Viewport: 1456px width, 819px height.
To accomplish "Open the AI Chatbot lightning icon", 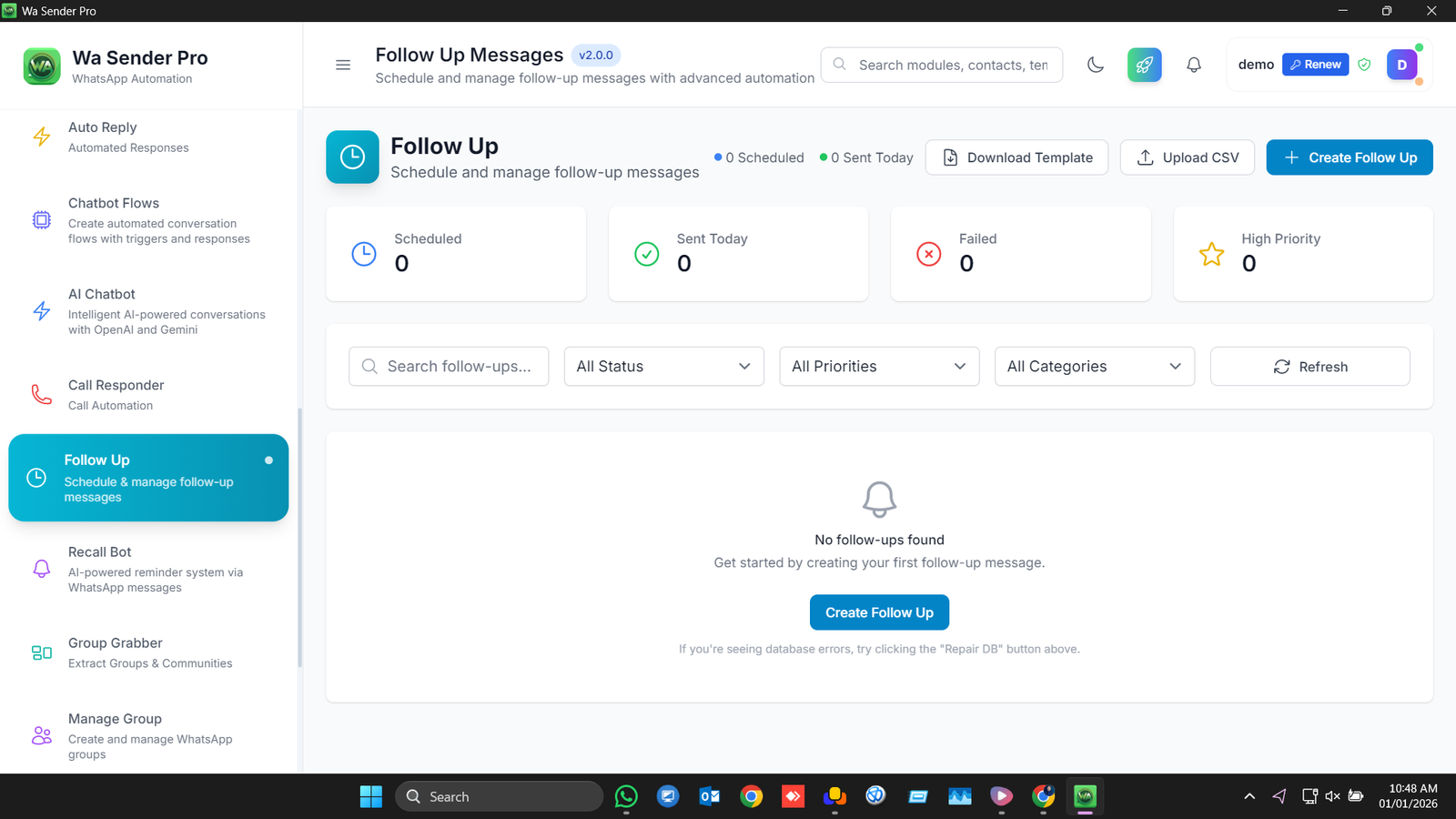I will 41,311.
